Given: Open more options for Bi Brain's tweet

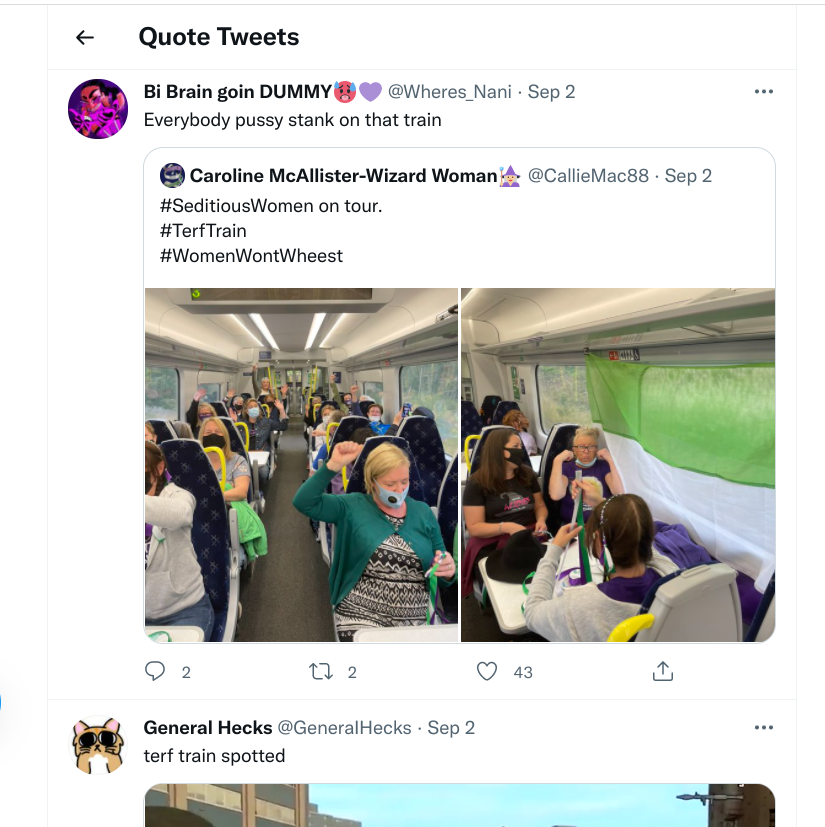Looking at the screenshot, I should [764, 92].
